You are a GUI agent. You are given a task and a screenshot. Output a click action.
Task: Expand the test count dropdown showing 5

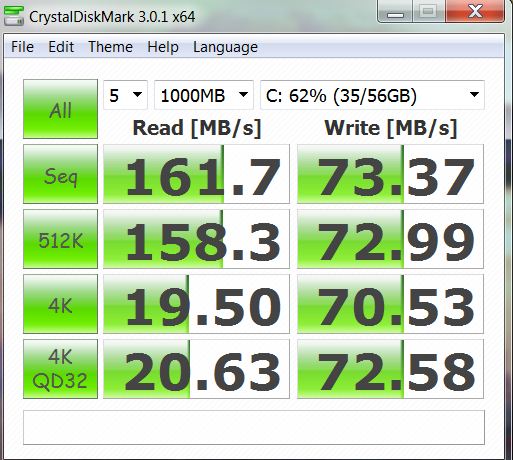125,95
